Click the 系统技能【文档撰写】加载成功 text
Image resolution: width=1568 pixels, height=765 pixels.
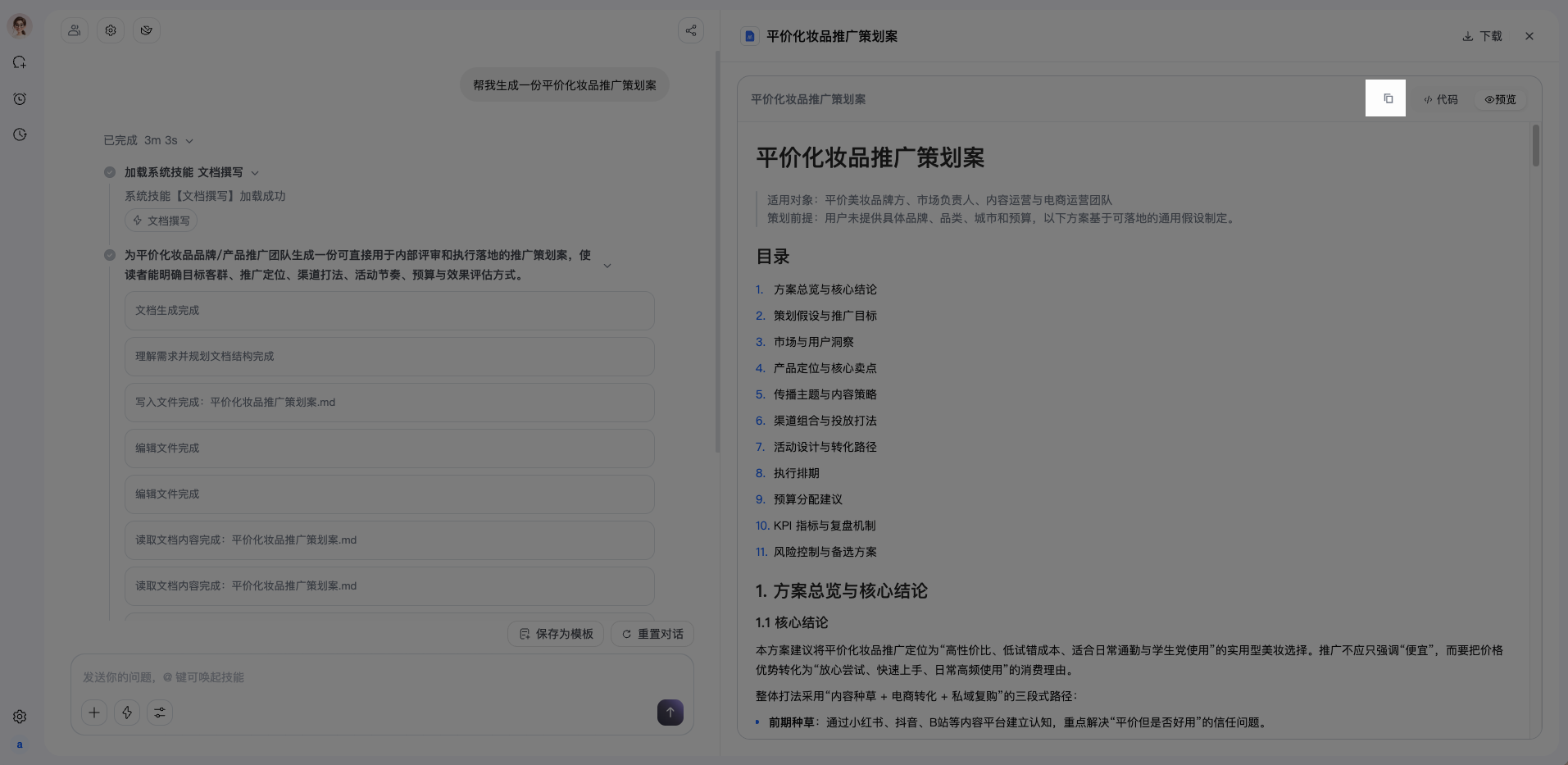(x=205, y=196)
